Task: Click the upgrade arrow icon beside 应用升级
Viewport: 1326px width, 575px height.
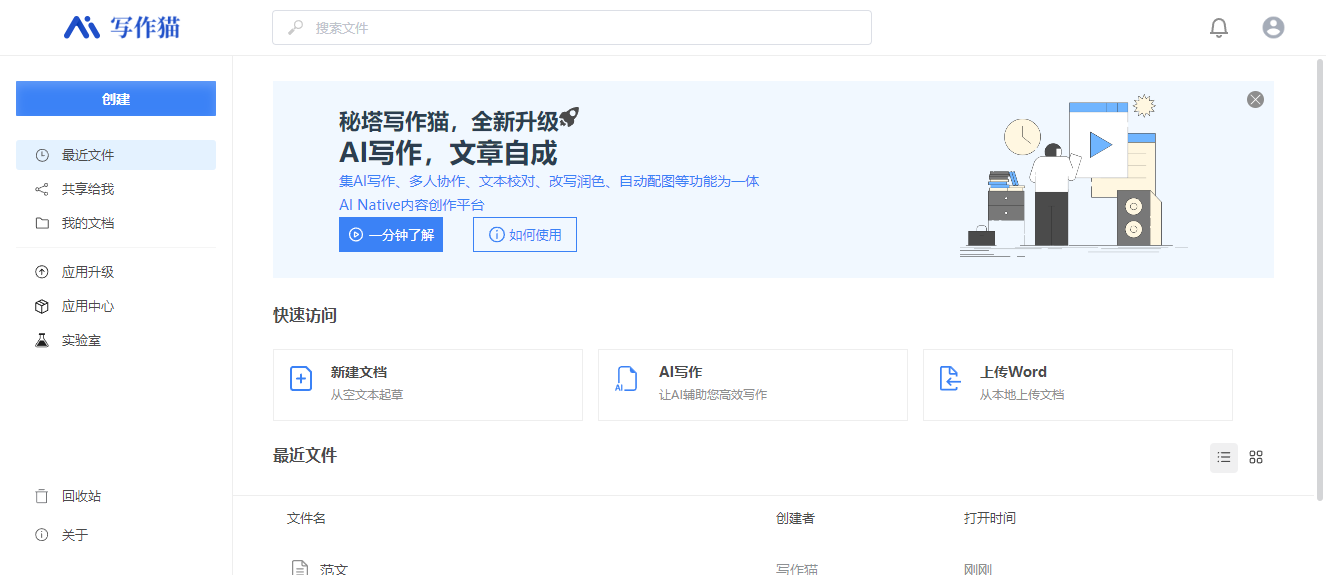Action: coord(42,272)
